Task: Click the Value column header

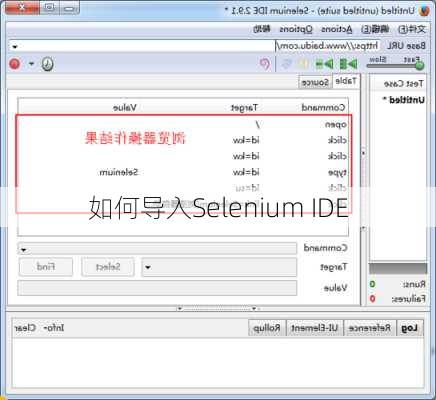Action: 125,107
